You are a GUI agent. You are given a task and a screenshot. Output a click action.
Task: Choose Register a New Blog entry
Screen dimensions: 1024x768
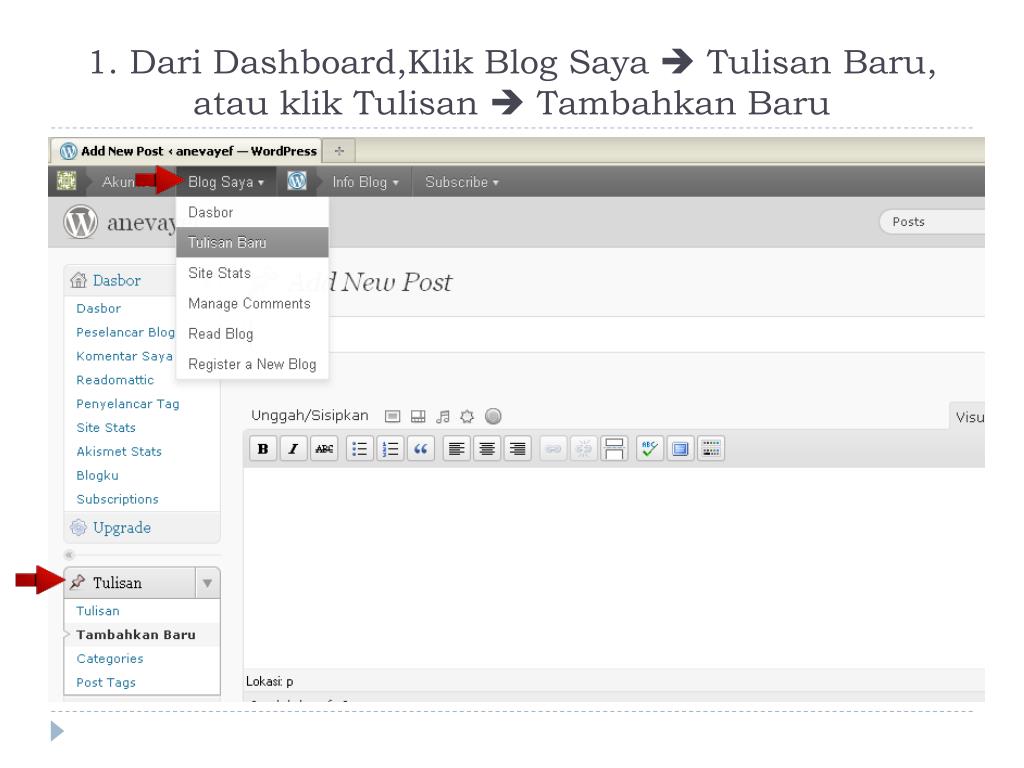(x=252, y=364)
